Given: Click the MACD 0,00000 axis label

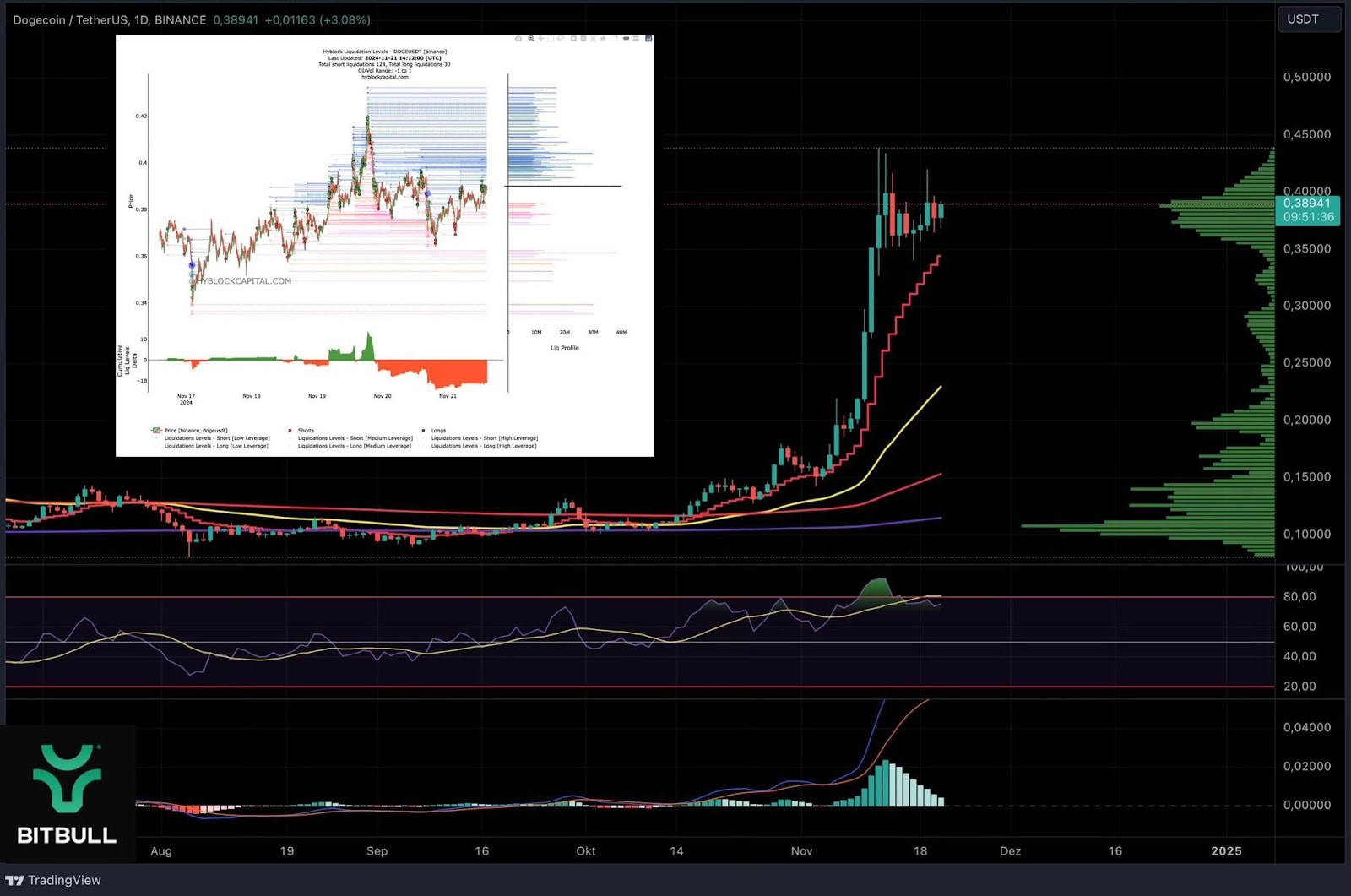Looking at the screenshot, I should (x=1307, y=805).
